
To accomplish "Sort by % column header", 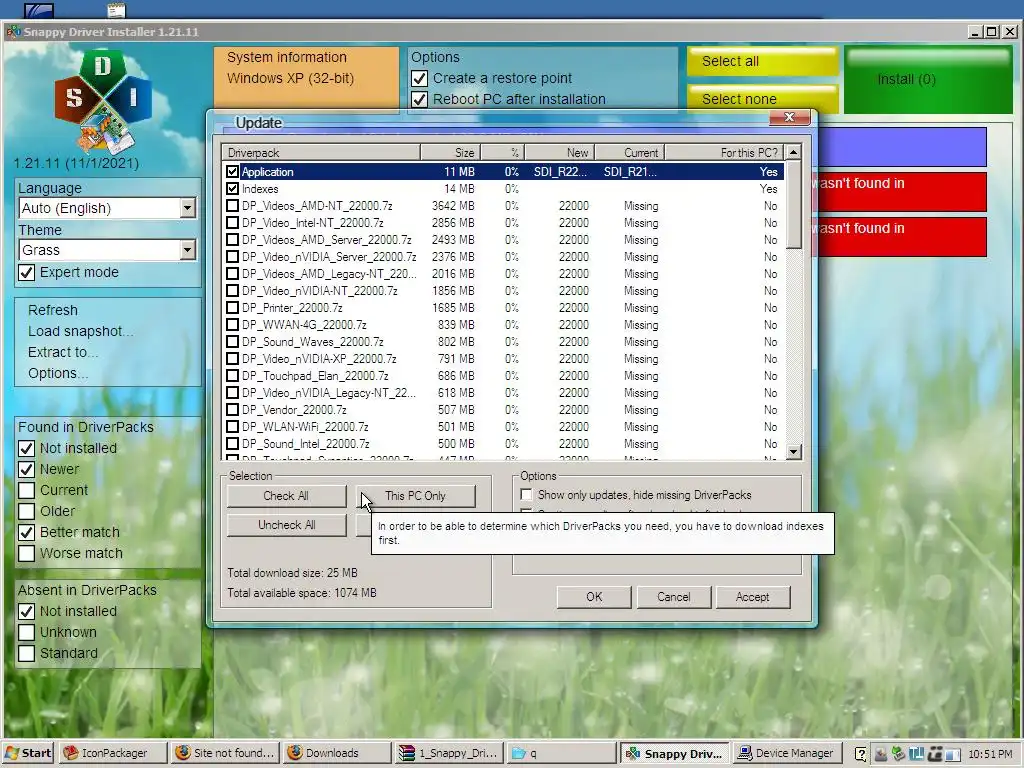I will click(x=503, y=152).
